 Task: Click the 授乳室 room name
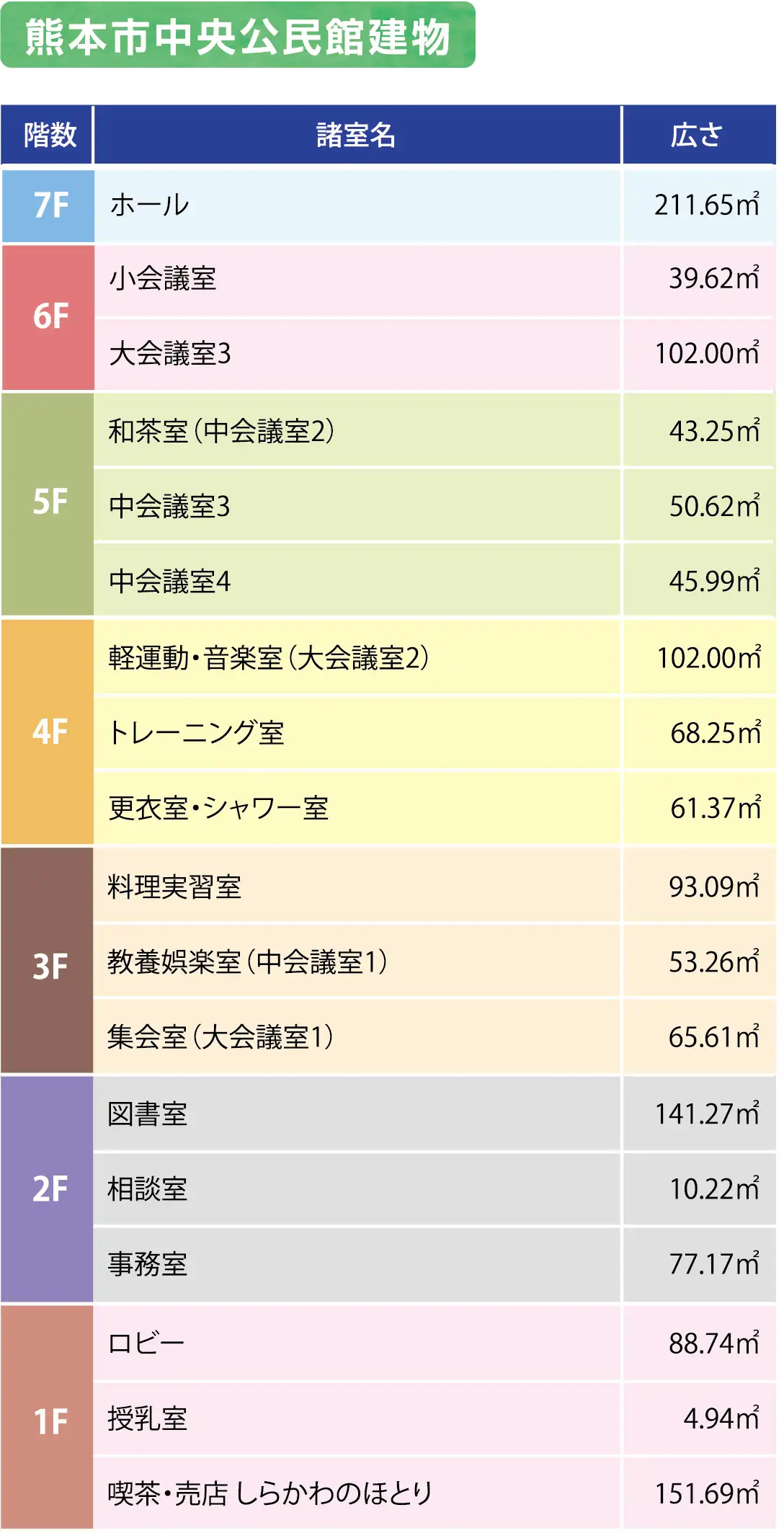pyautogui.click(x=148, y=1418)
